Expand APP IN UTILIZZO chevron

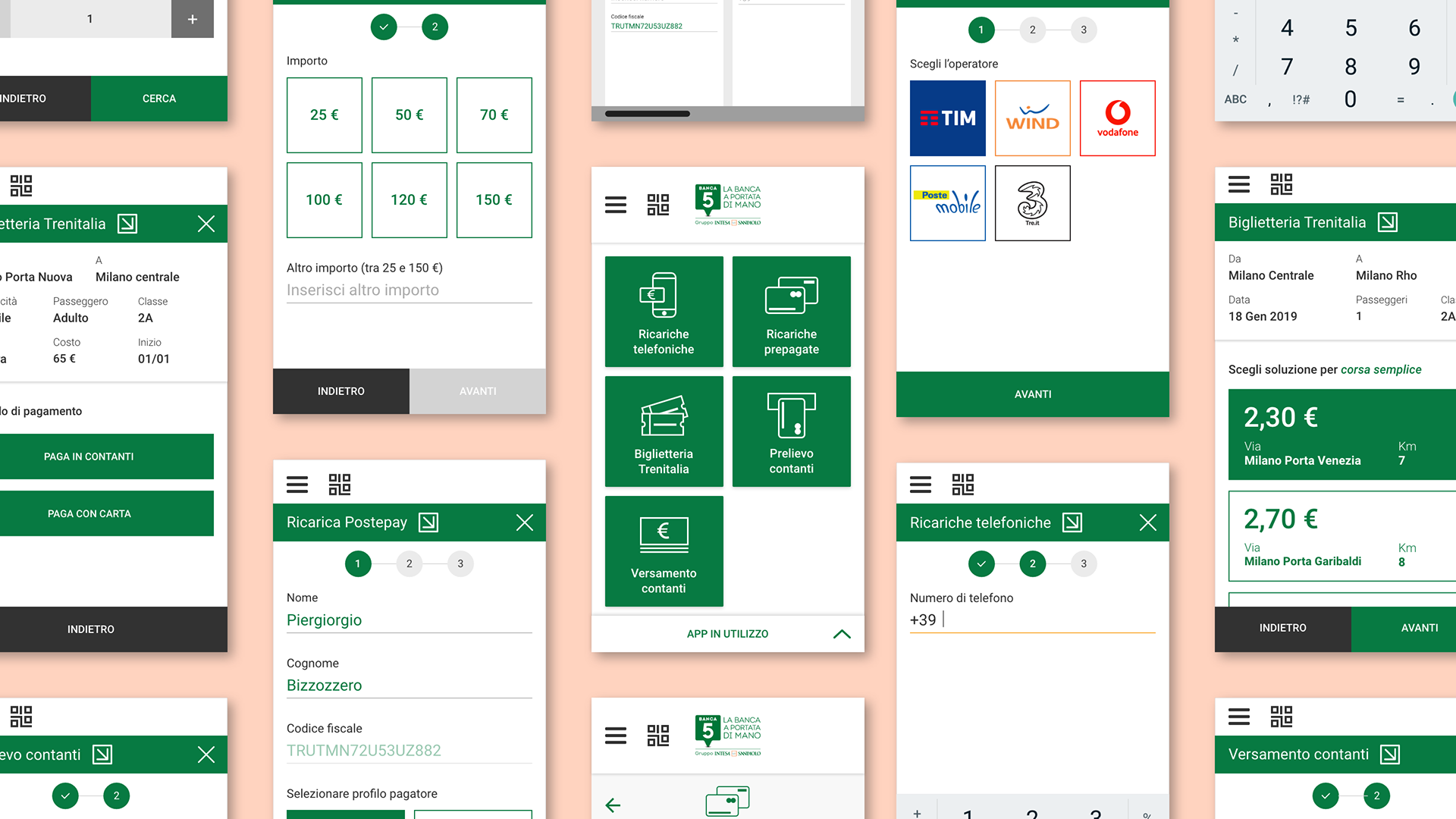842,634
